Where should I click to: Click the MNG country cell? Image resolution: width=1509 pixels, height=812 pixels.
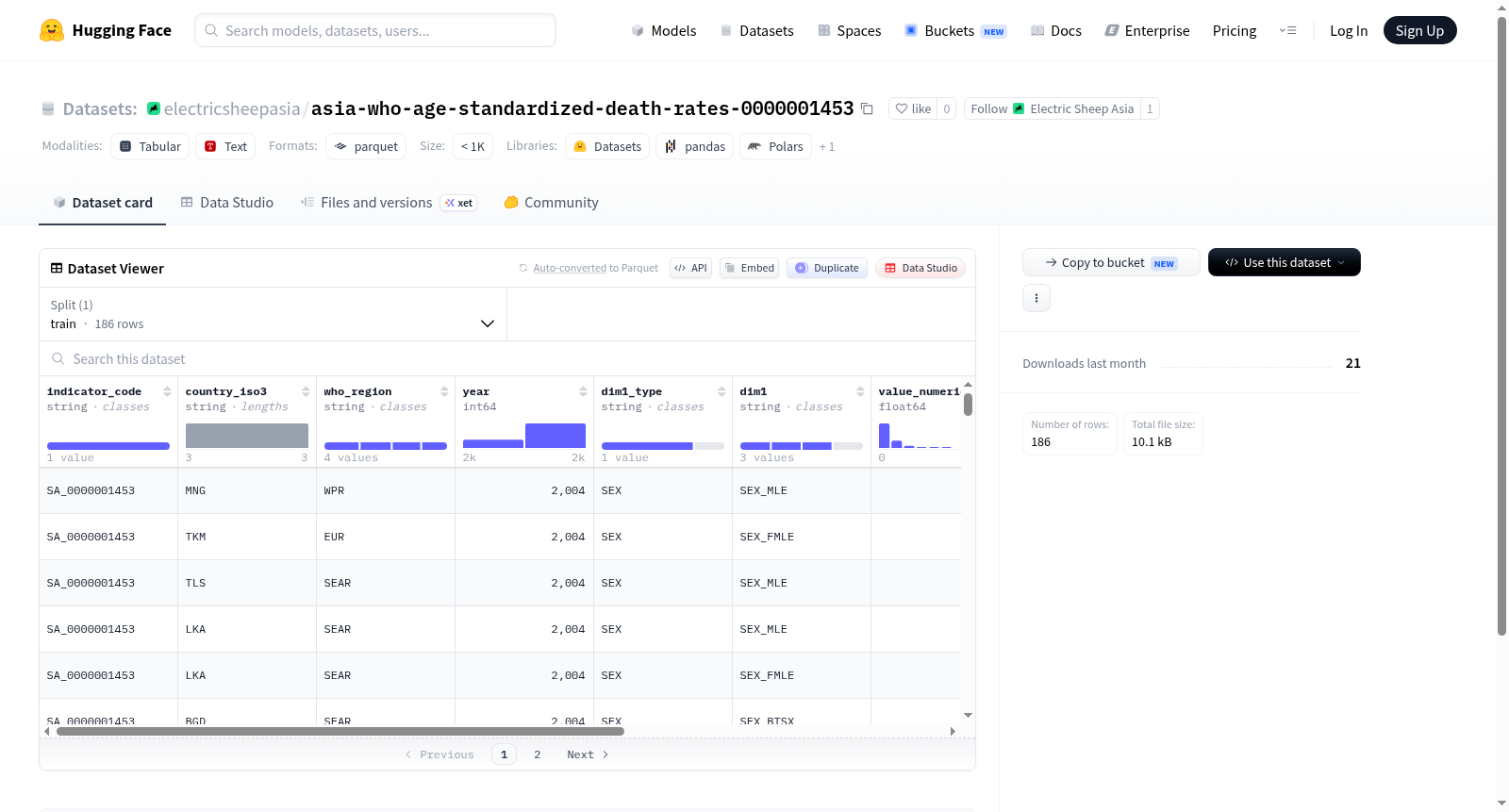pyautogui.click(x=247, y=490)
